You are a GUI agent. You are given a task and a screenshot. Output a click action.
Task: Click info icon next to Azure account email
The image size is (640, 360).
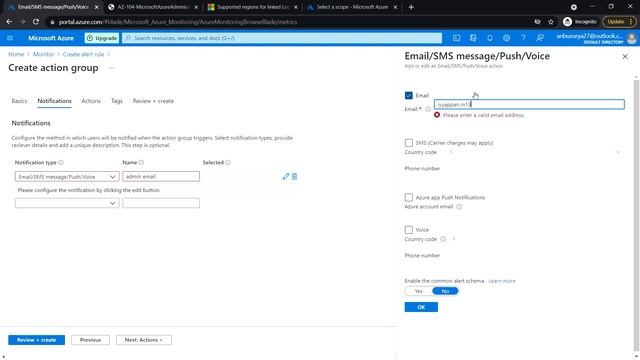click(459, 207)
